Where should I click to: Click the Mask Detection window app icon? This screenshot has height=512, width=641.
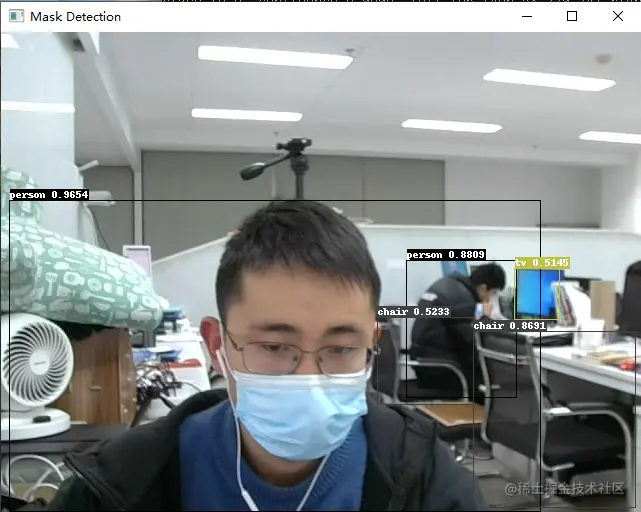[x=16, y=16]
